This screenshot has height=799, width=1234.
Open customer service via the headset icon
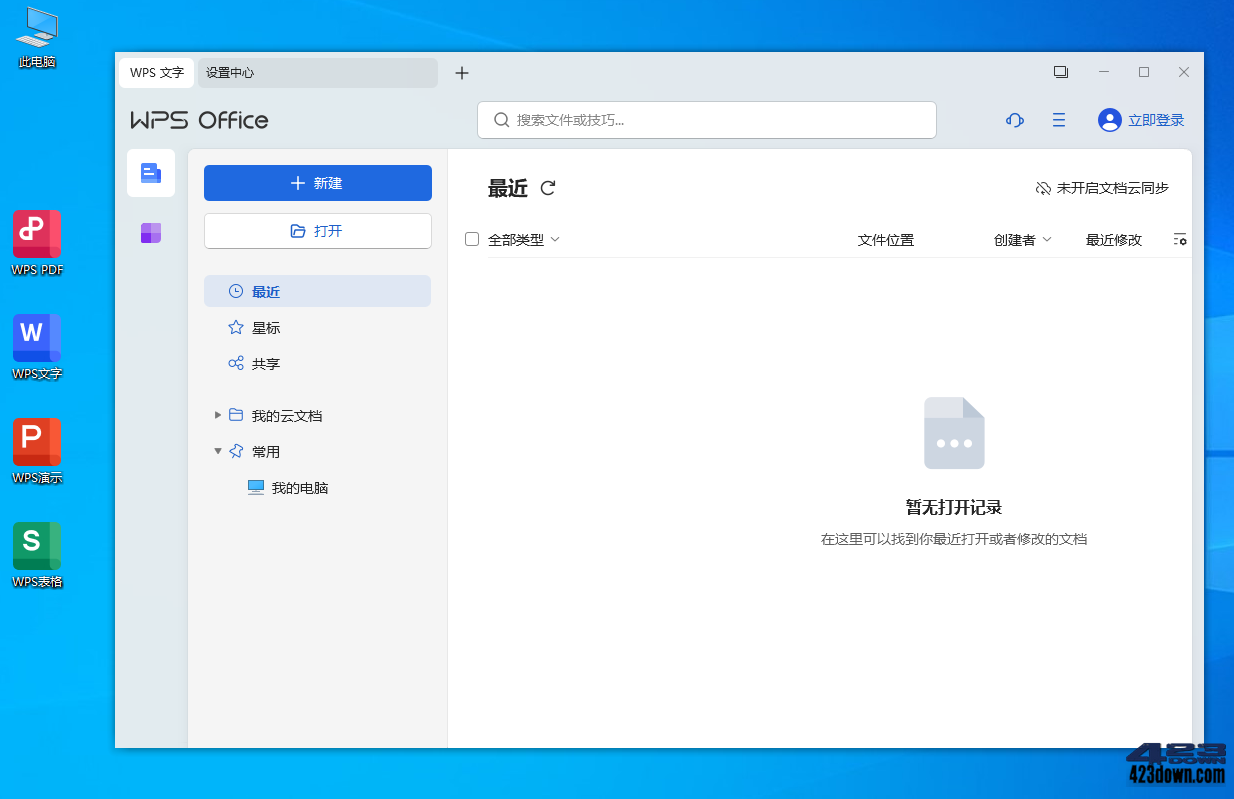tap(1014, 120)
